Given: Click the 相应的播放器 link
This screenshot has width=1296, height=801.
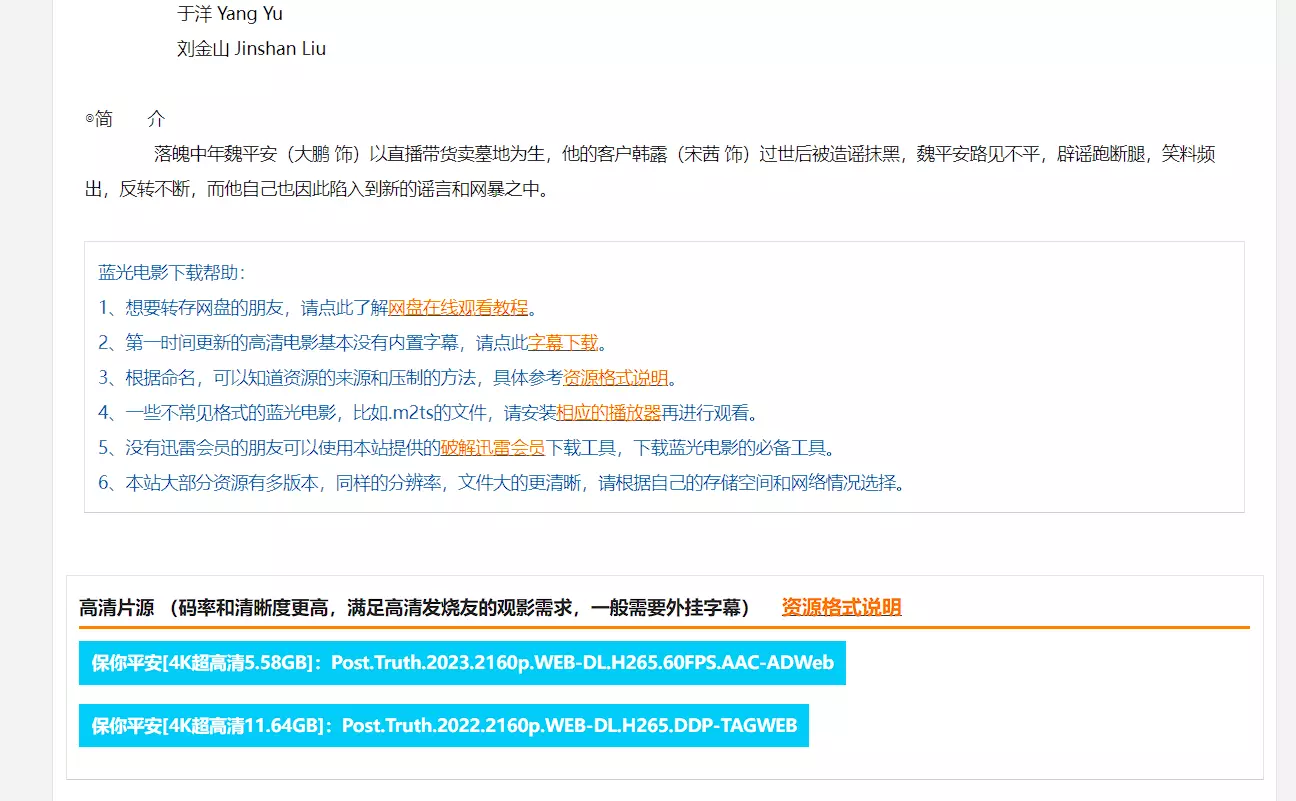Looking at the screenshot, I should tap(608, 413).
